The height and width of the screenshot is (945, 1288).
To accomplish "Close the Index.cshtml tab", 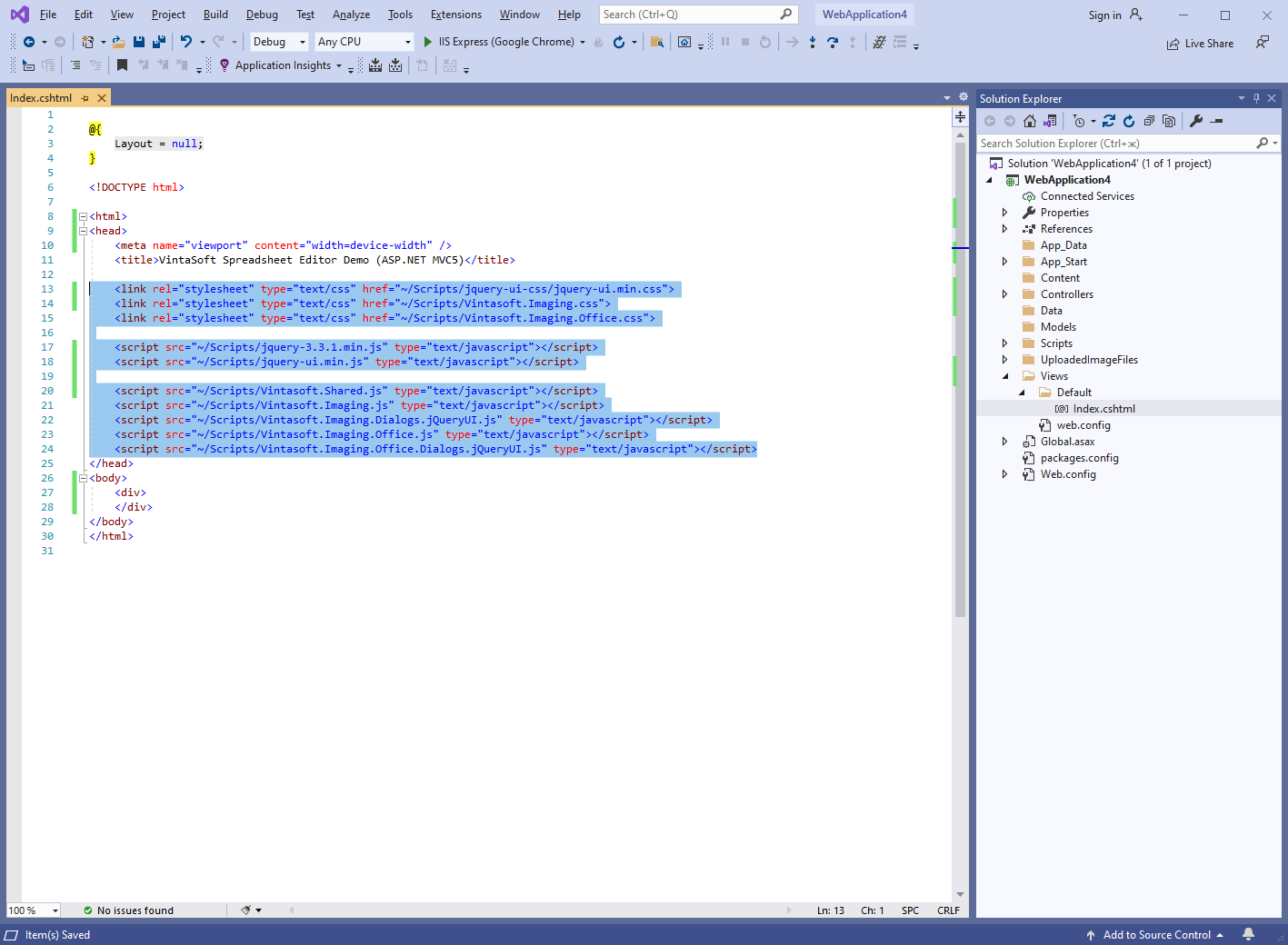I will (102, 98).
